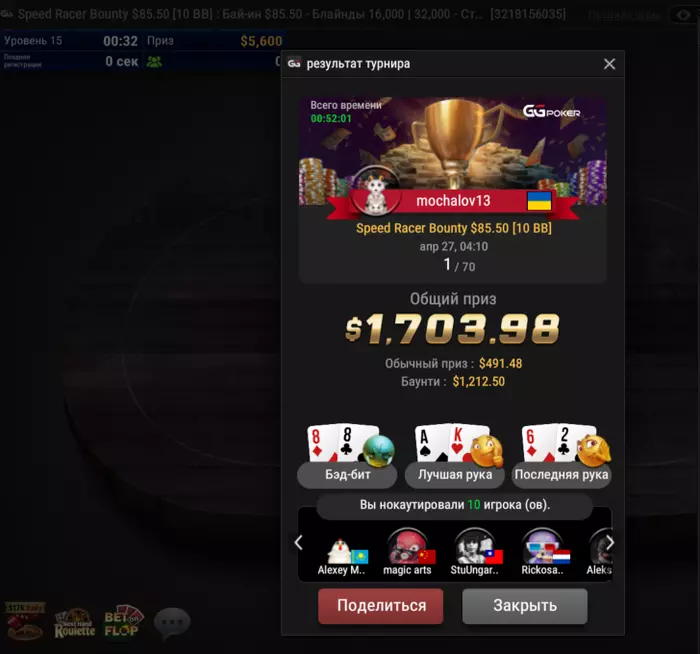
Task: Open the chat bubble icon
Action: coord(172,622)
